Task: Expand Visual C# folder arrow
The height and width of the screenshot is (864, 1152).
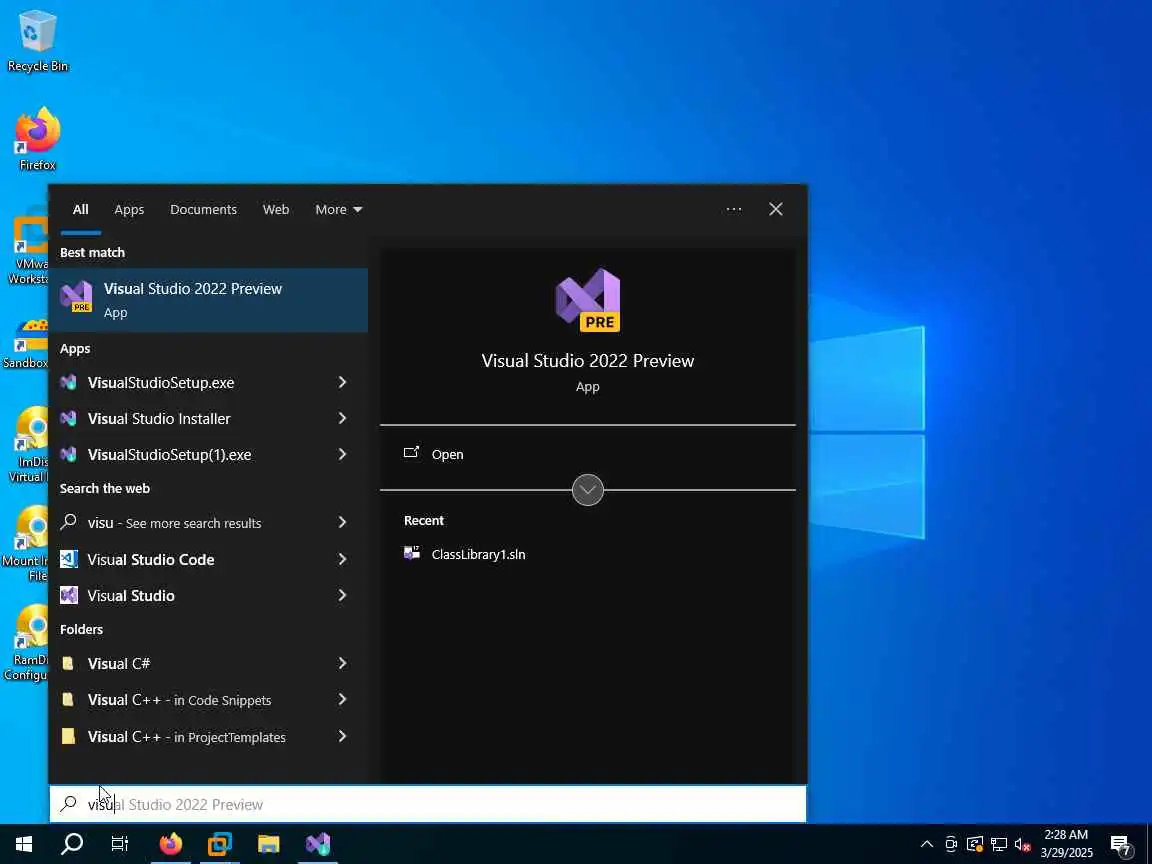Action: [x=342, y=663]
